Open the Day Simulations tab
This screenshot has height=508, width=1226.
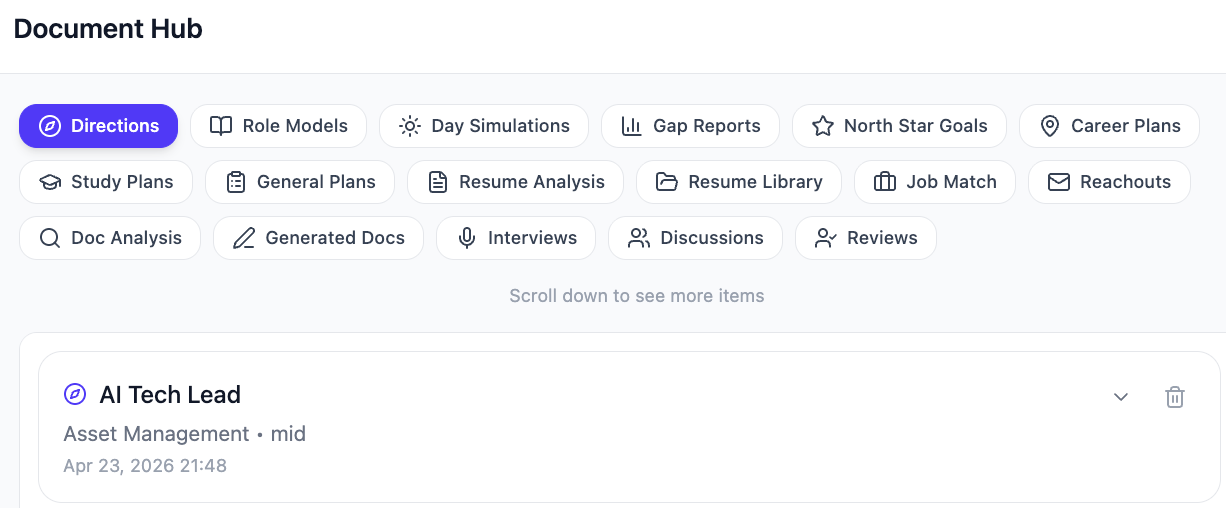[484, 126]
